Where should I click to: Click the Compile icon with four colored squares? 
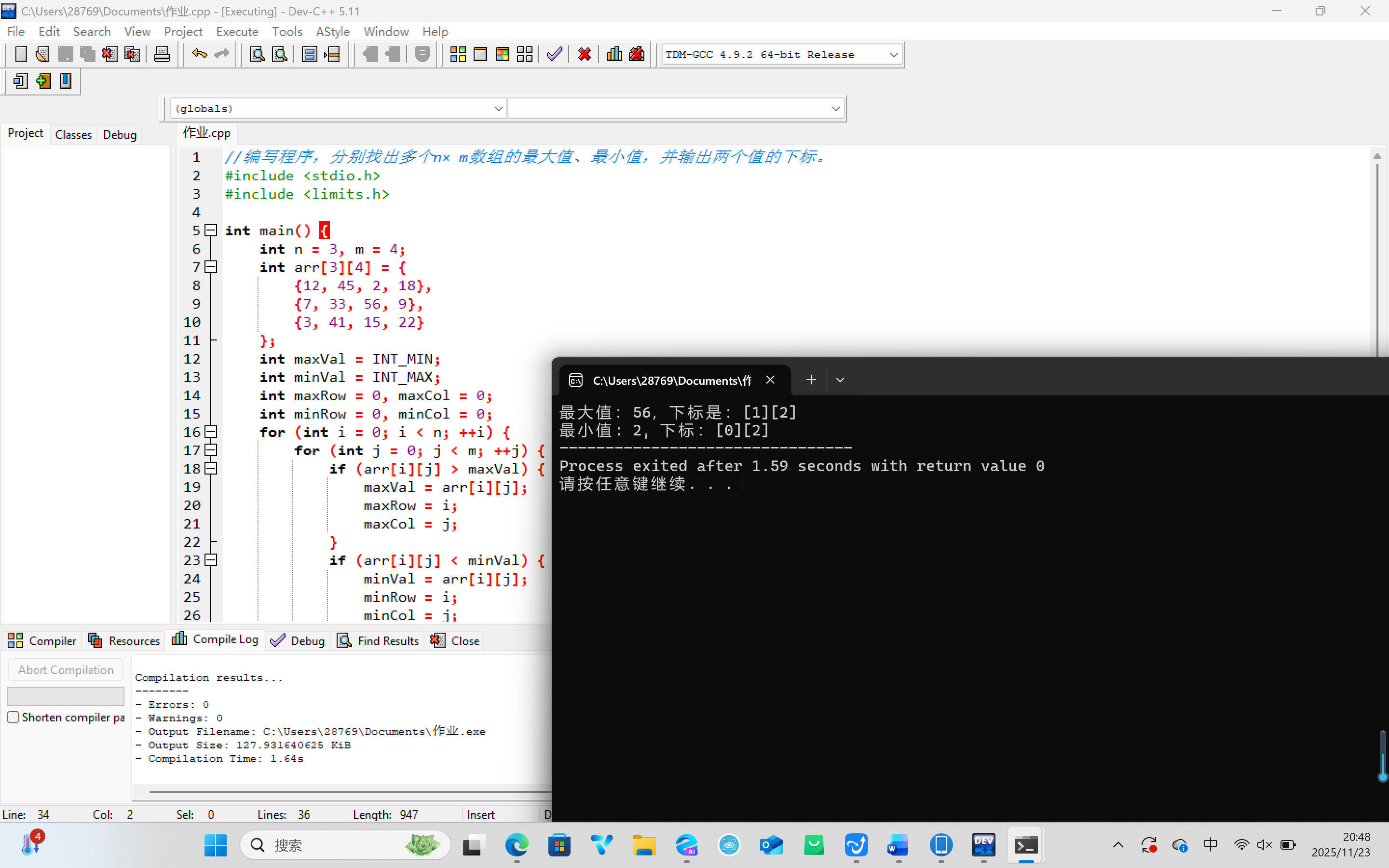[x=457, y=54]
